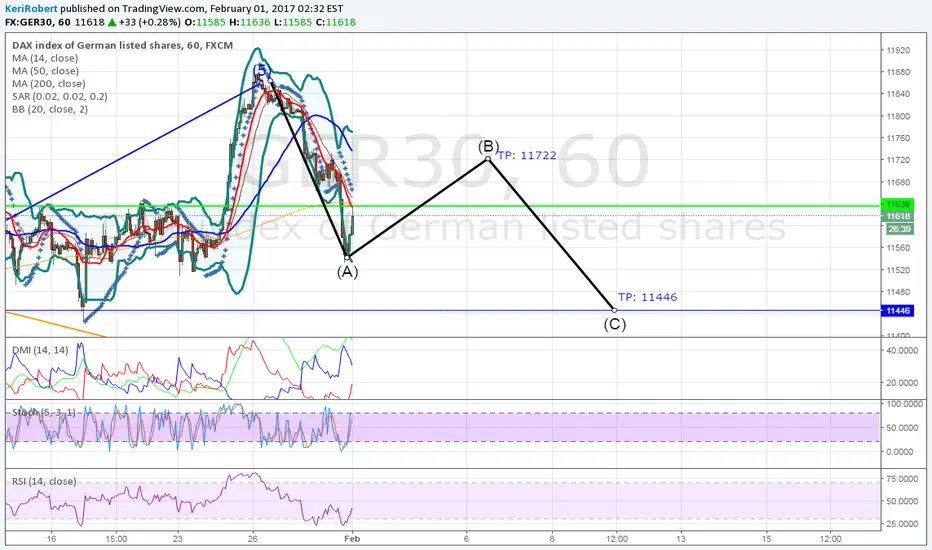Click the H:11636 high value
932x550 pixels.
click(x=249, y=22)
